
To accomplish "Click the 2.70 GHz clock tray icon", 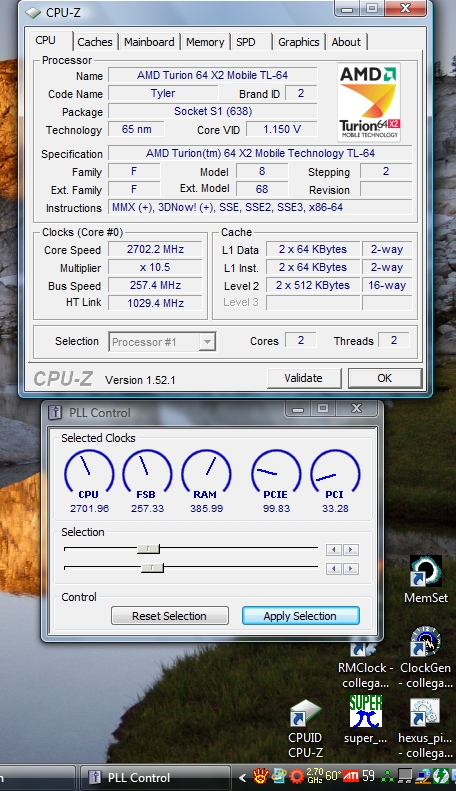I will point(314,776).
